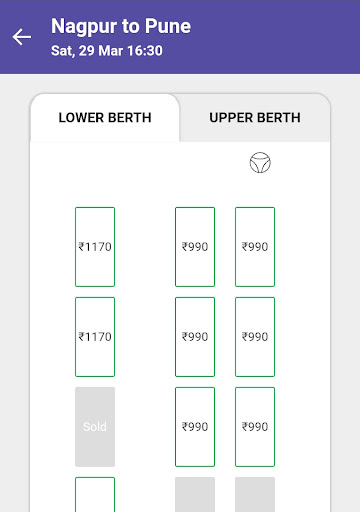Click the driver steering wheel icon
The width and height of the screenshot is (360, 512).
260,163
